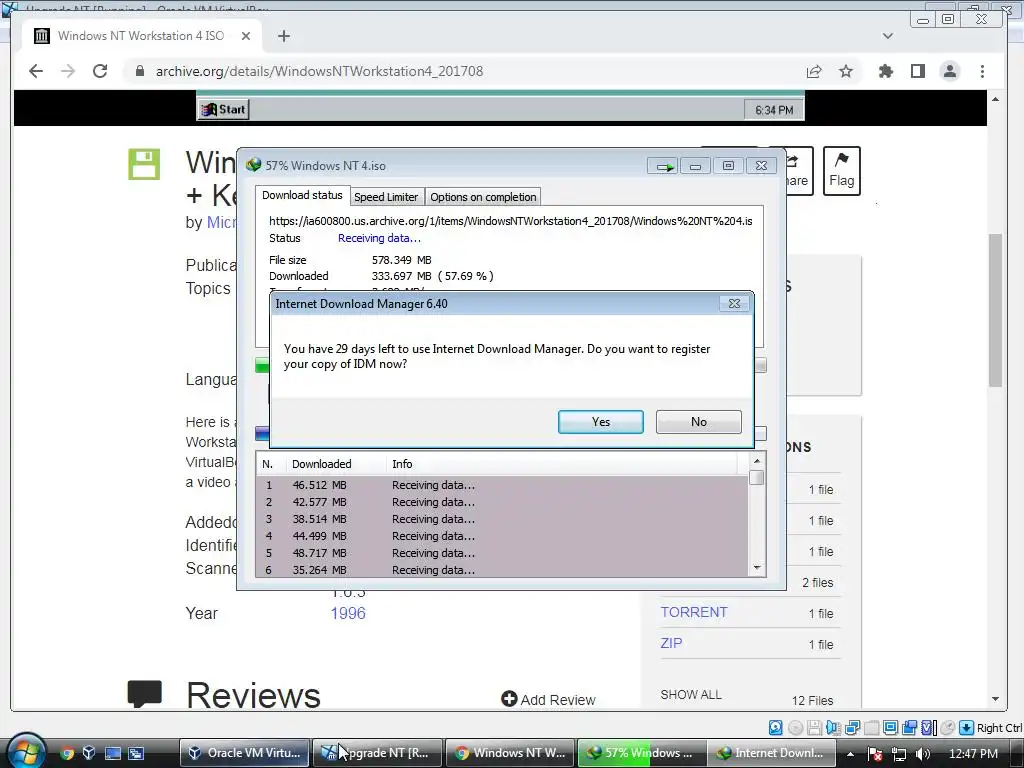The height and width of the screenshot is (768, 1024).
Task: Go forward in Chrome browser
Action: 68,71
